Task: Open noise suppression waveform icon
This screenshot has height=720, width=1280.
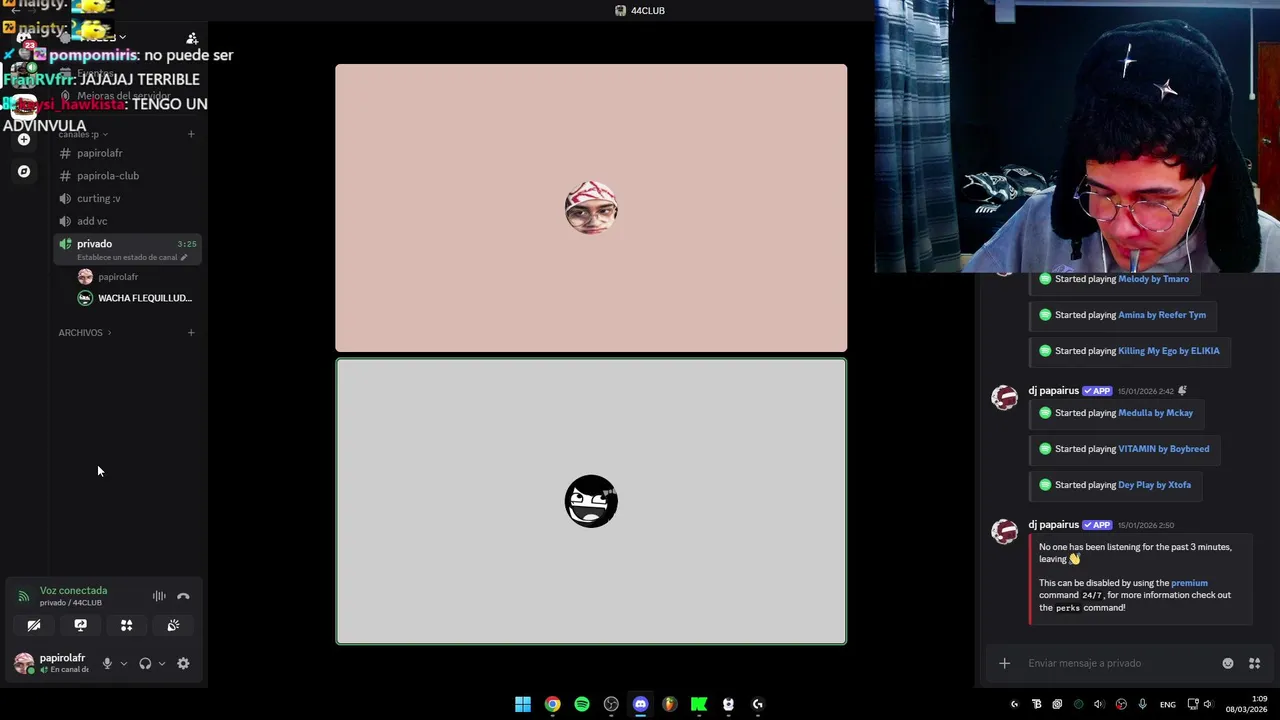Action: coord(159,596)
